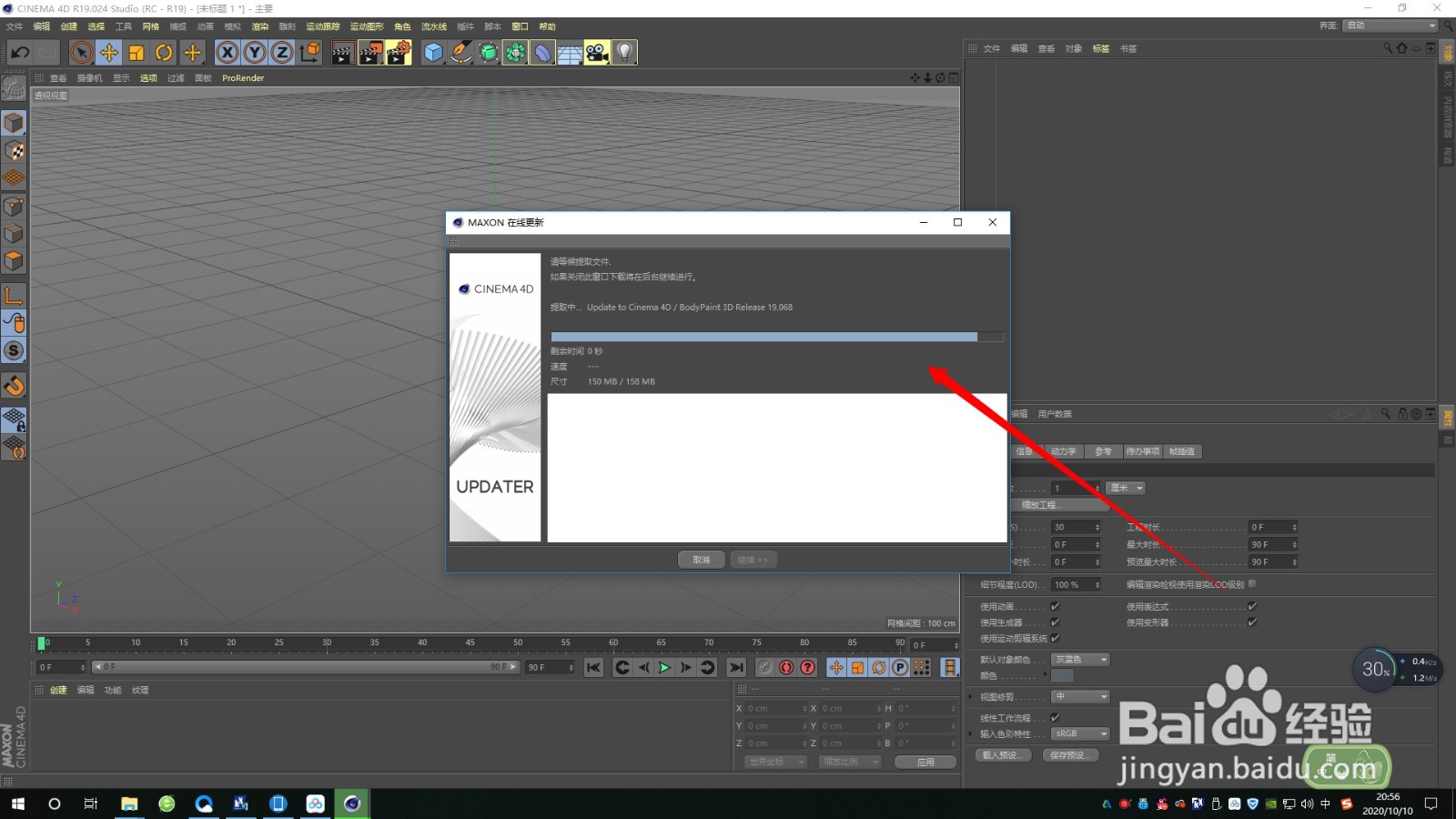Click the Enable Snap magnet icon

click(14, 386)
